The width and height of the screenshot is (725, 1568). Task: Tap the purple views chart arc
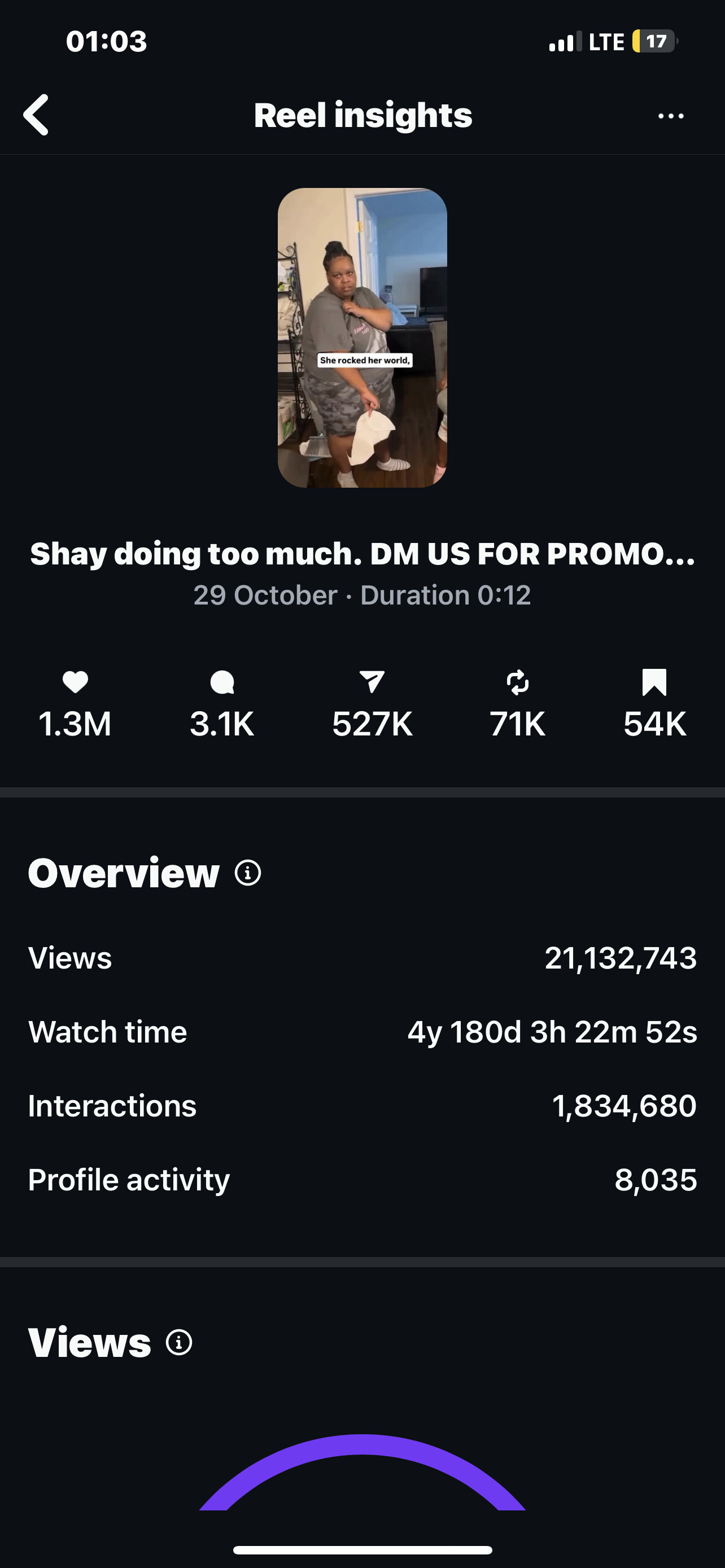362,1446
